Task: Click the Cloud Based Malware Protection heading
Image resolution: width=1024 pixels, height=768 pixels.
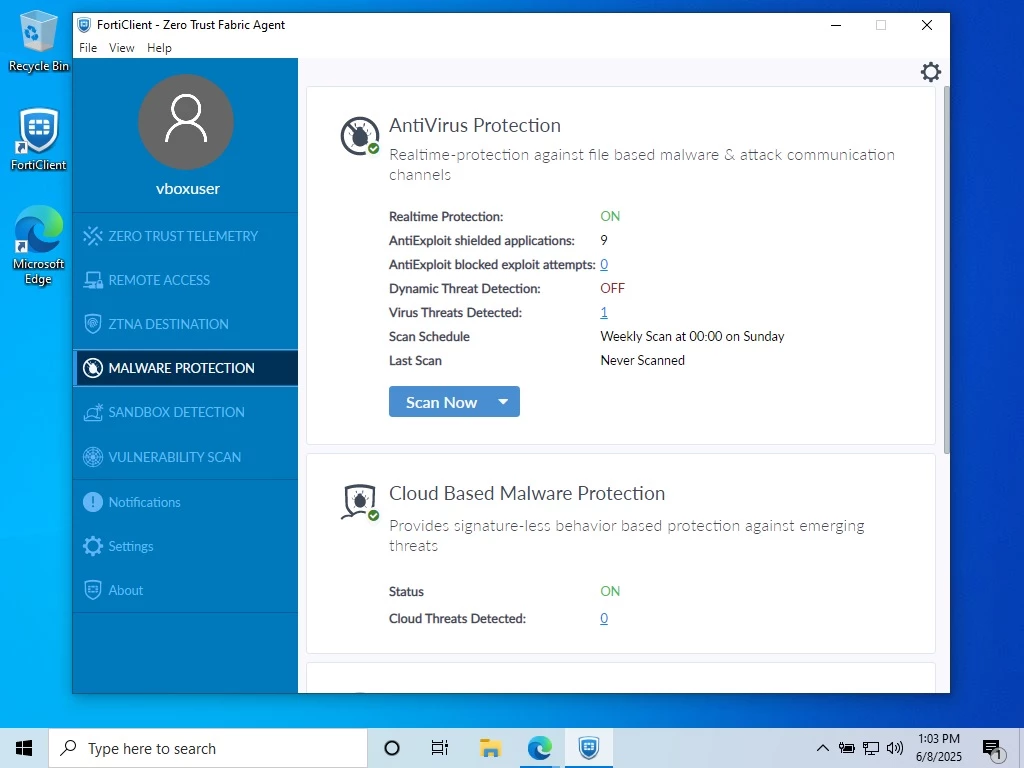Action: pyautogui.click(x=527, y=493)
